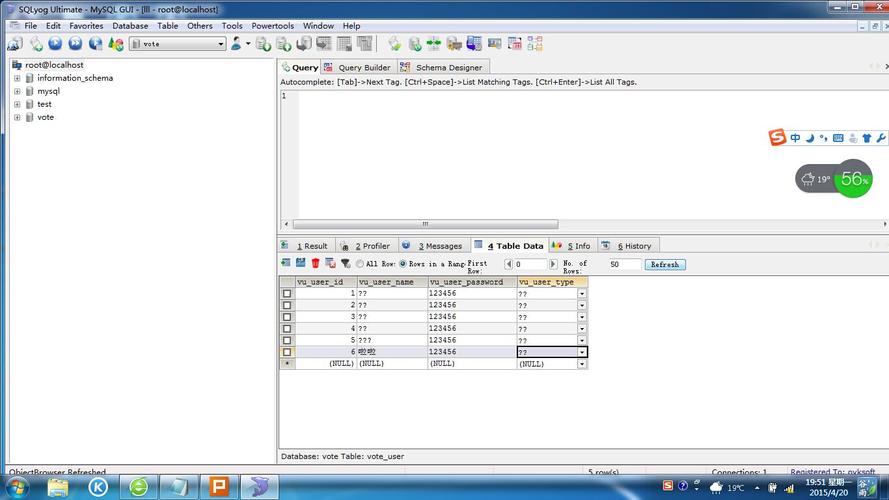Switch to the 2 Profiler tab
This screenshot has height=500, width=889.
(366, 246)
